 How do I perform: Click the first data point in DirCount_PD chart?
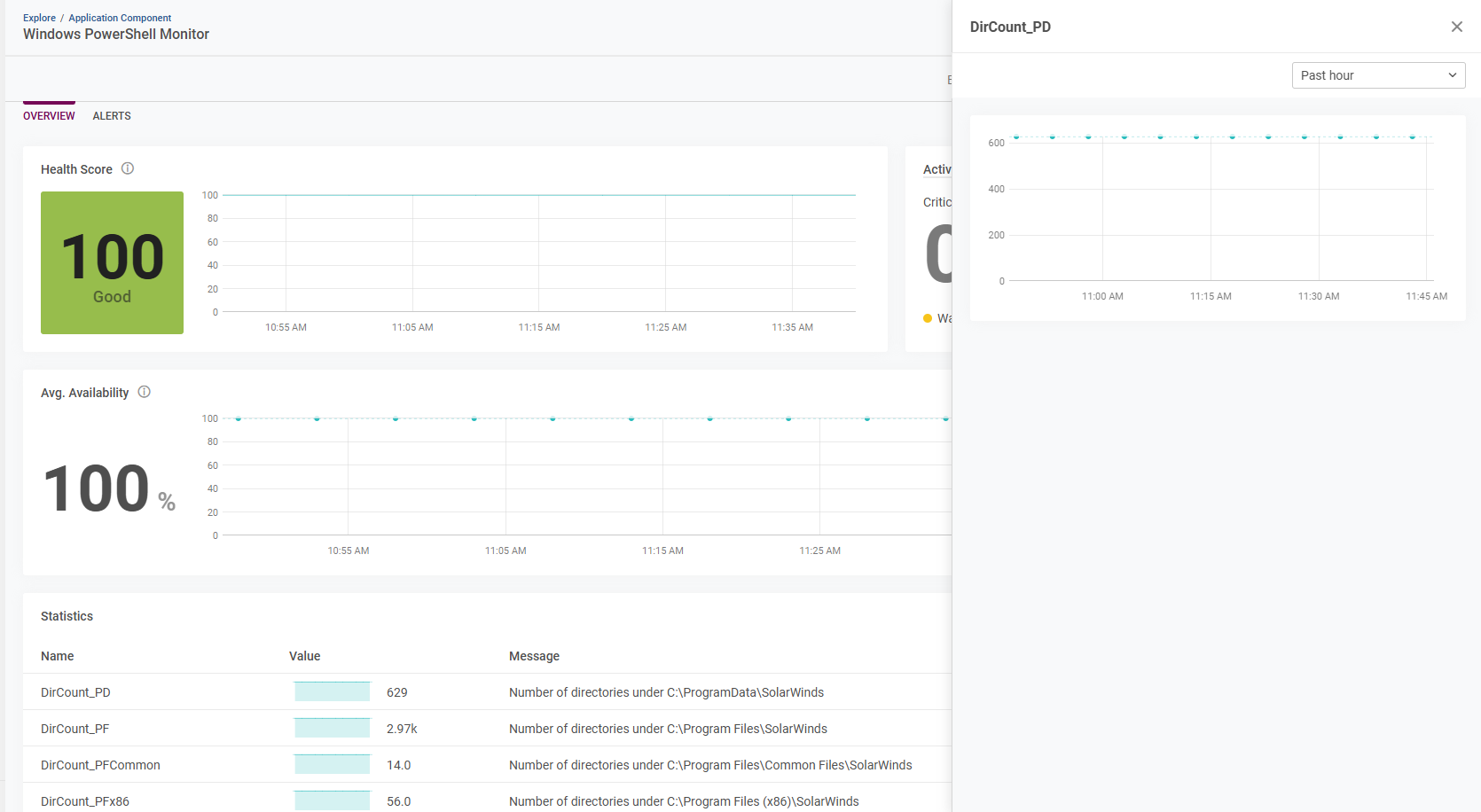[1016, 137]
